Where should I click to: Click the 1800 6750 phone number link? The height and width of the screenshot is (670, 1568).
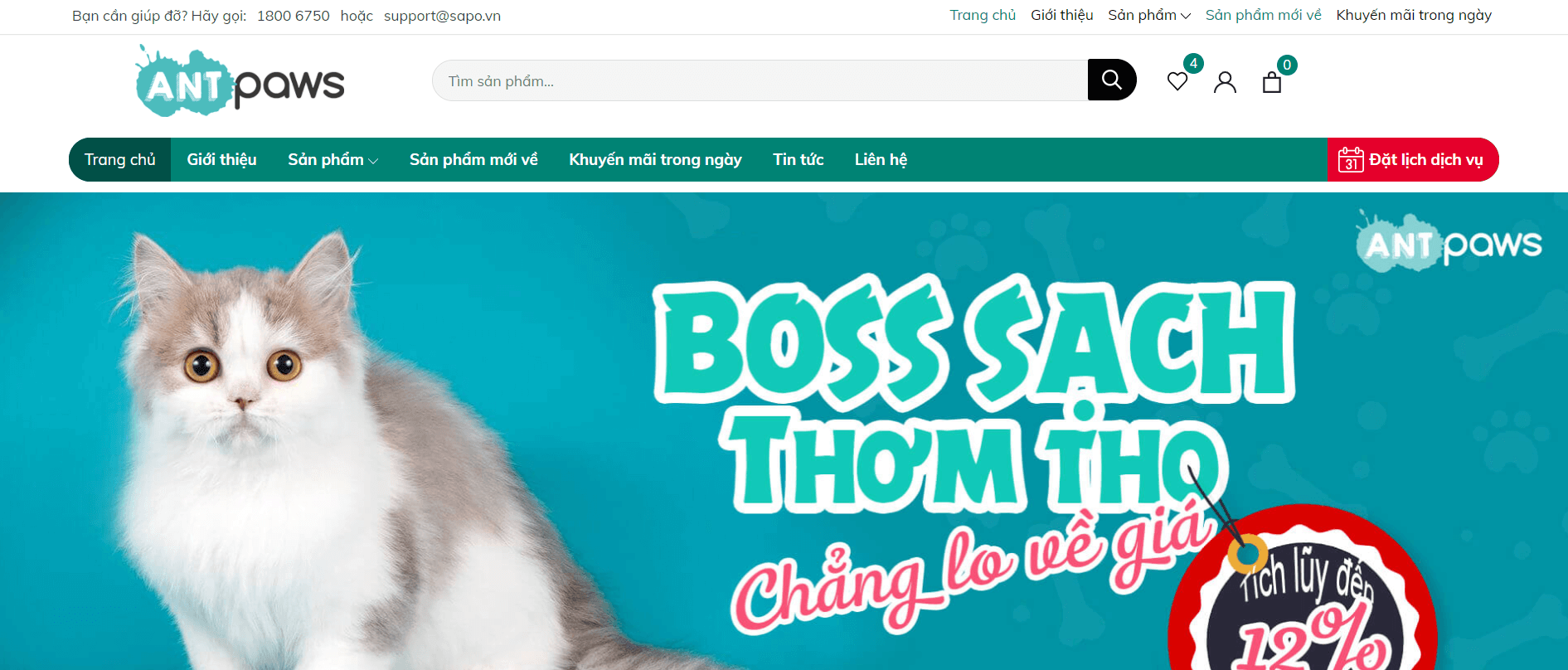point(294,16)
